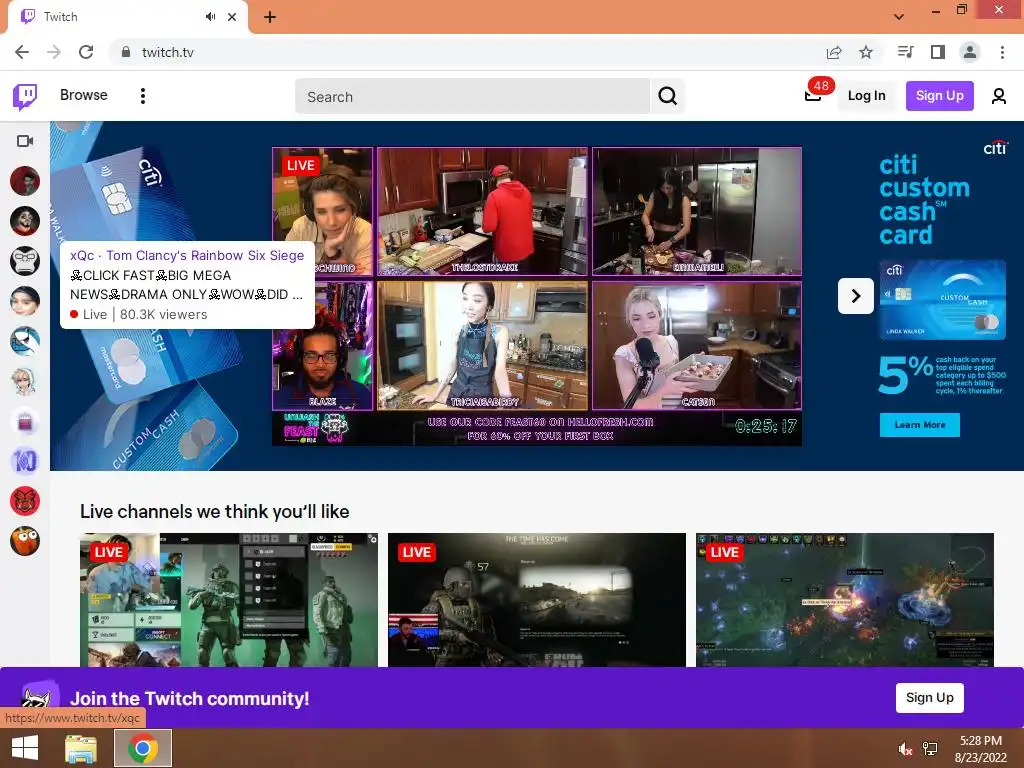
Task: Click the browser forward arrow
Action: pos(54,52)
